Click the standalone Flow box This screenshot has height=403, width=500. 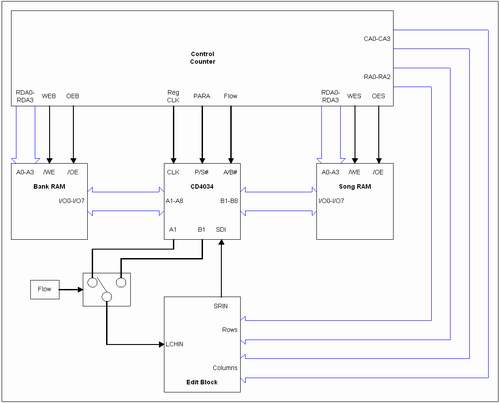45,290
